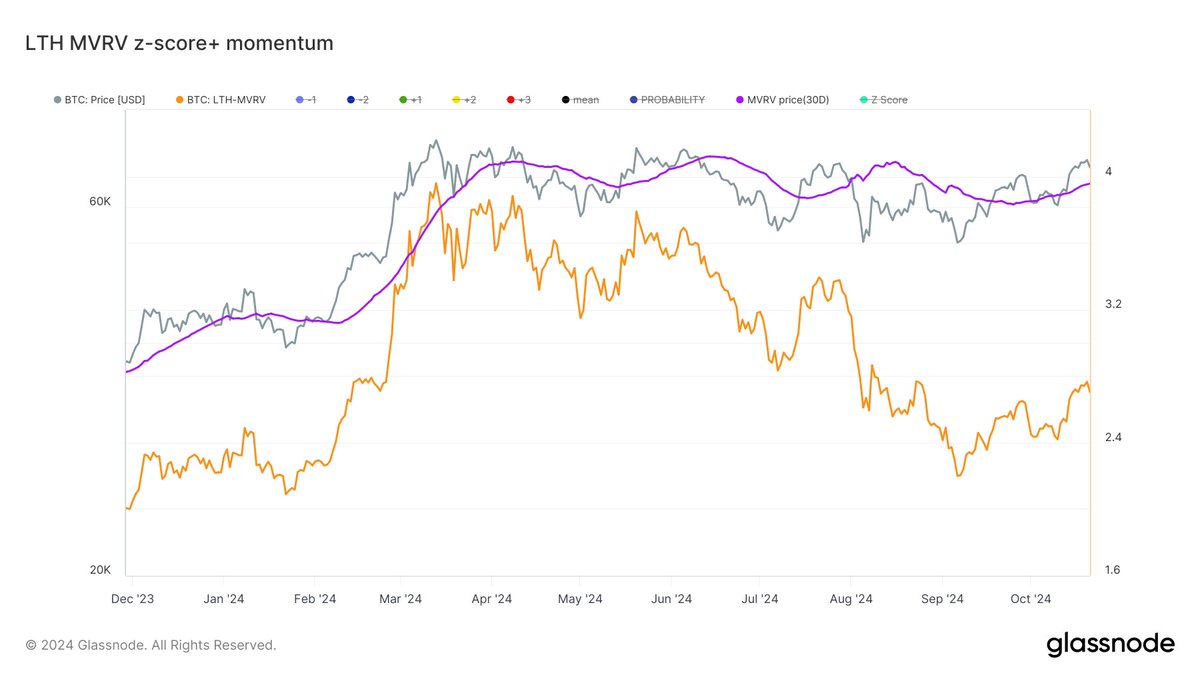Screen dimensions: 1200x675
Task: Toggle the BTC: Price [USD] legend series
Action: pos(99,100)
